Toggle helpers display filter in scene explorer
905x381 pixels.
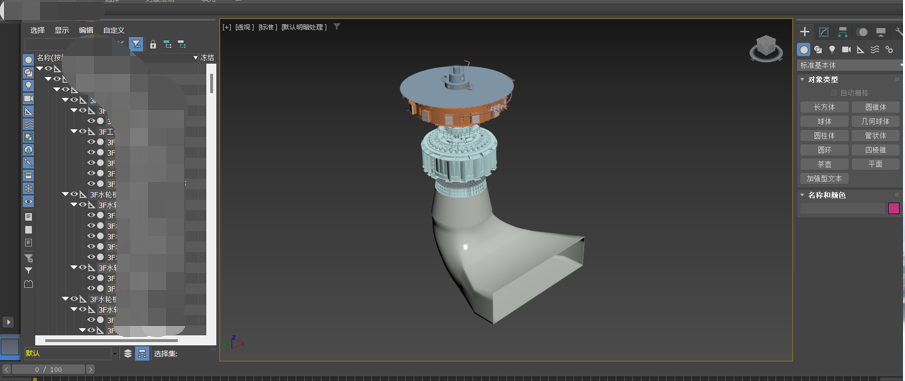click(x=28, y=111)
